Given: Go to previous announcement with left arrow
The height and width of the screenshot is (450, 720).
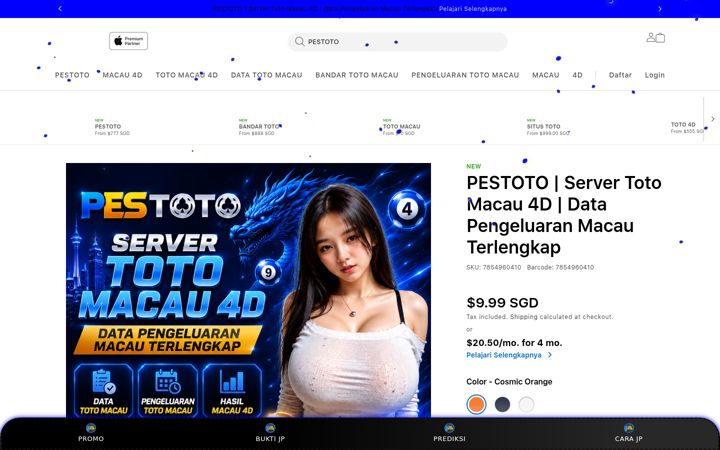Looking at the screenshot, I should (60, 8).
